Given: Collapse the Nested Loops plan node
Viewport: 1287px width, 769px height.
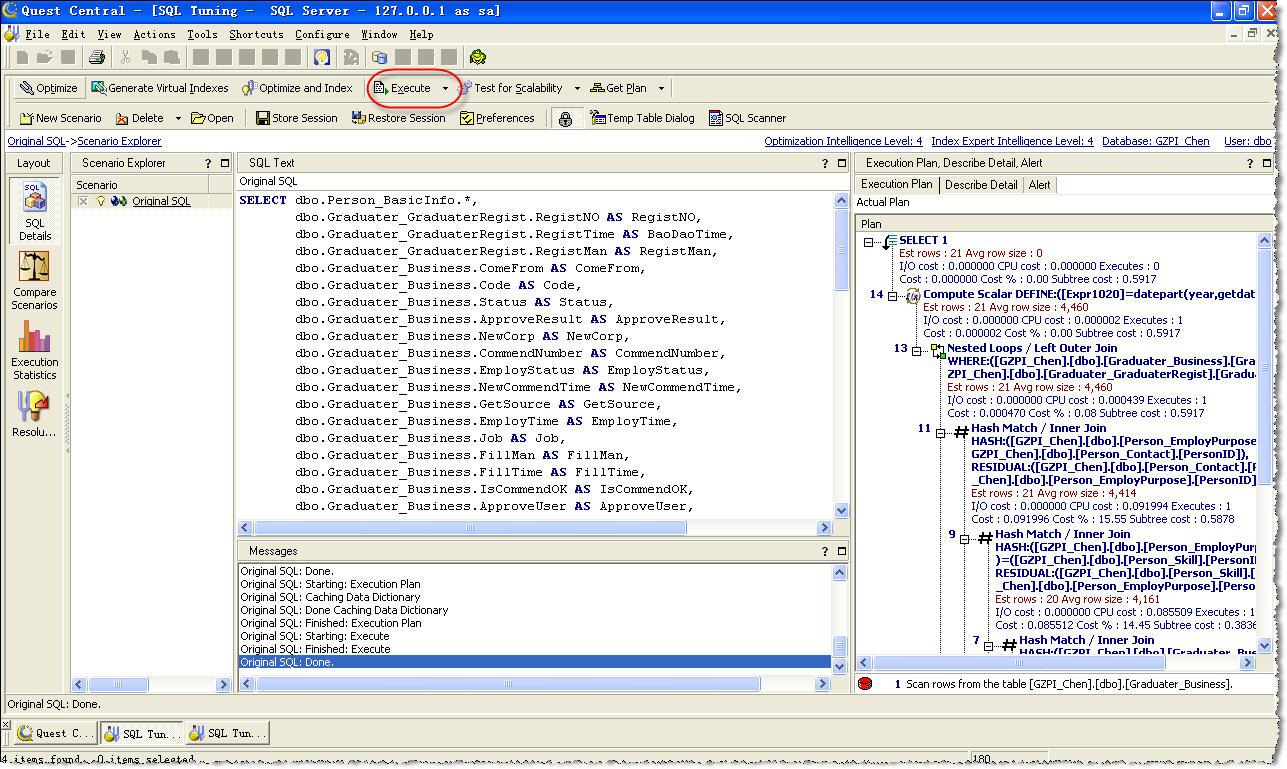Looking at the screenshot, I should point(916,349).
